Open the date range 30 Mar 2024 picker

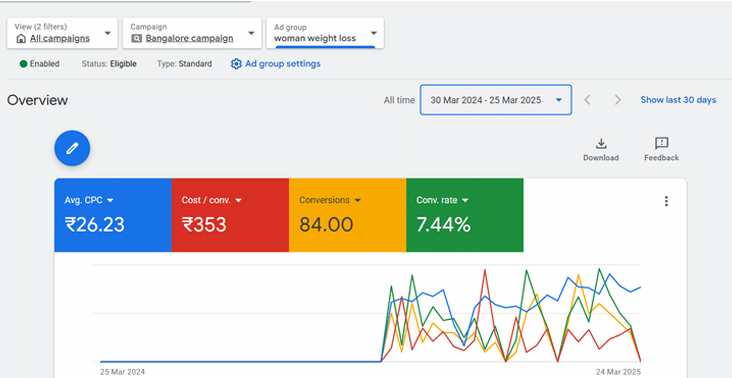[x=496, y=100]
